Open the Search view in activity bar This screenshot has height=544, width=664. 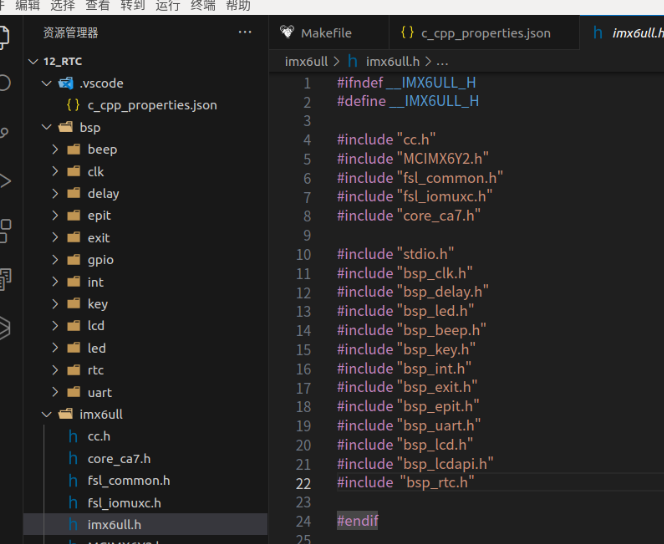pyautogui.click(x=5, y=84)
